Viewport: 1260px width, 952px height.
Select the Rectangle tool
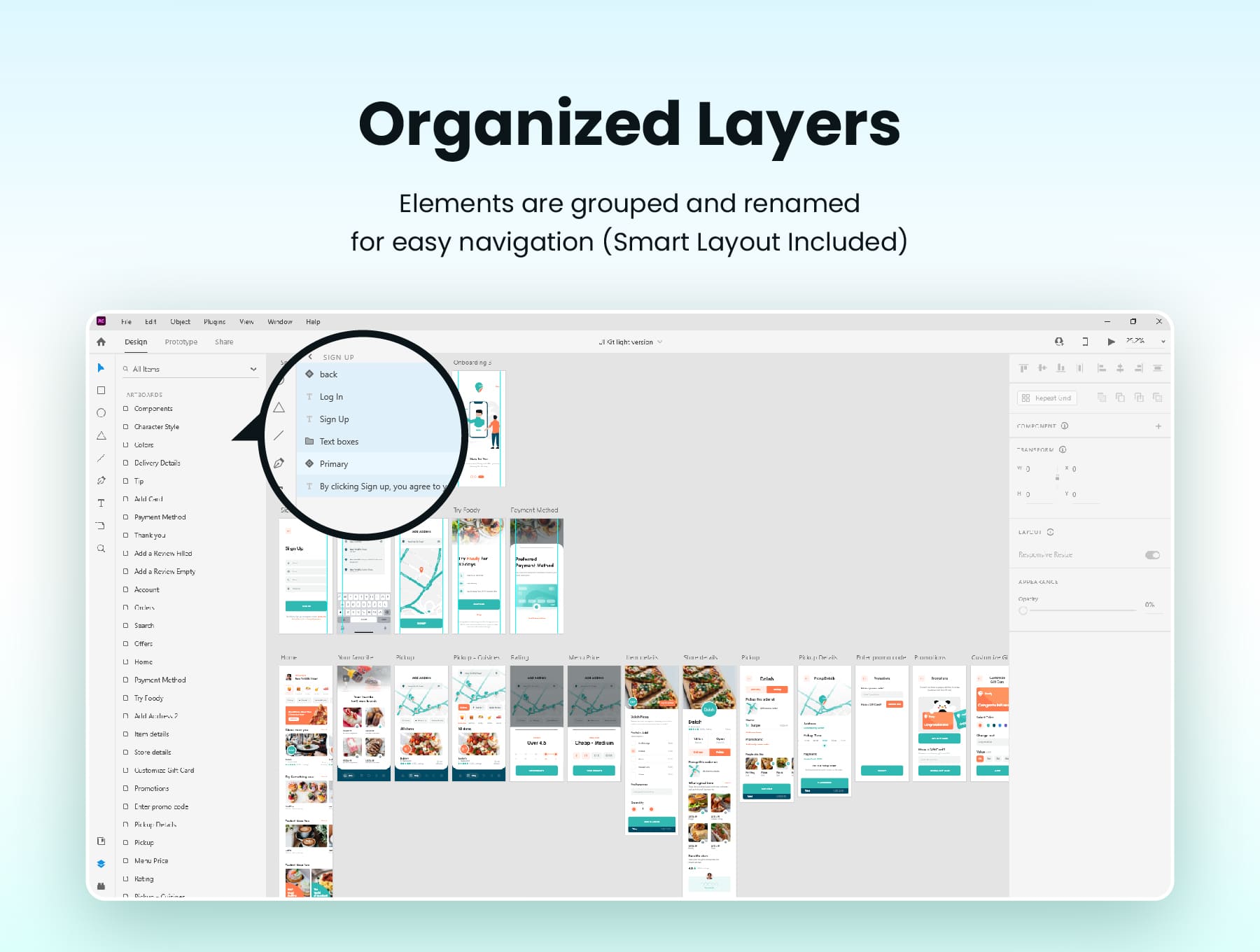101,391
